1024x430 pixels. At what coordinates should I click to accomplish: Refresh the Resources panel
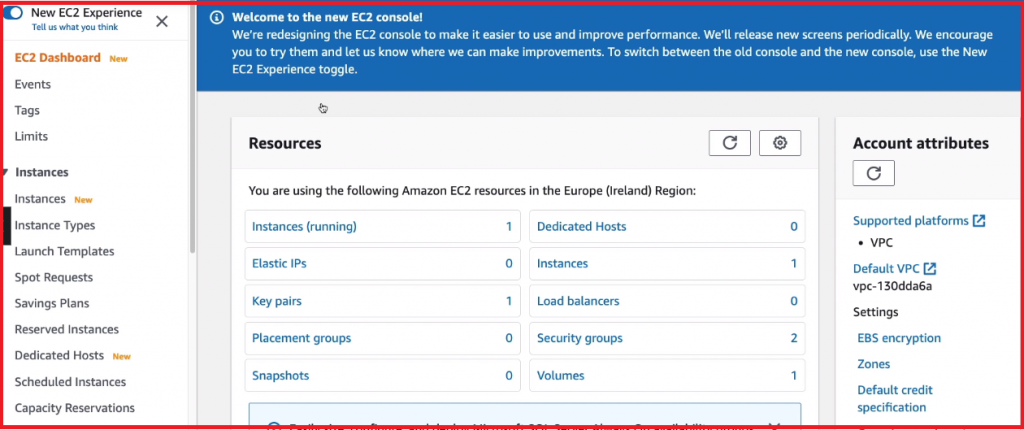pos(729,143)
